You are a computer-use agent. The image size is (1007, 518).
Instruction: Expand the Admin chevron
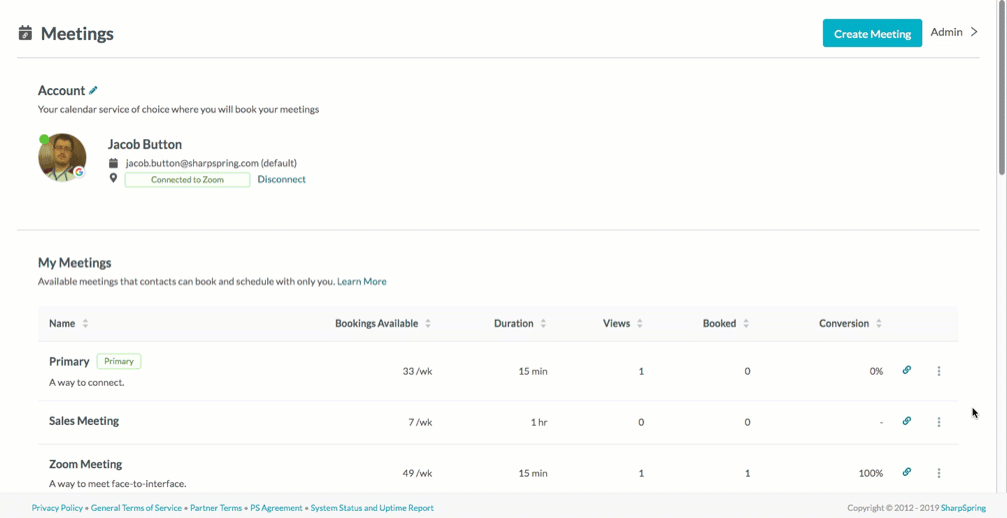pos(974,31)
